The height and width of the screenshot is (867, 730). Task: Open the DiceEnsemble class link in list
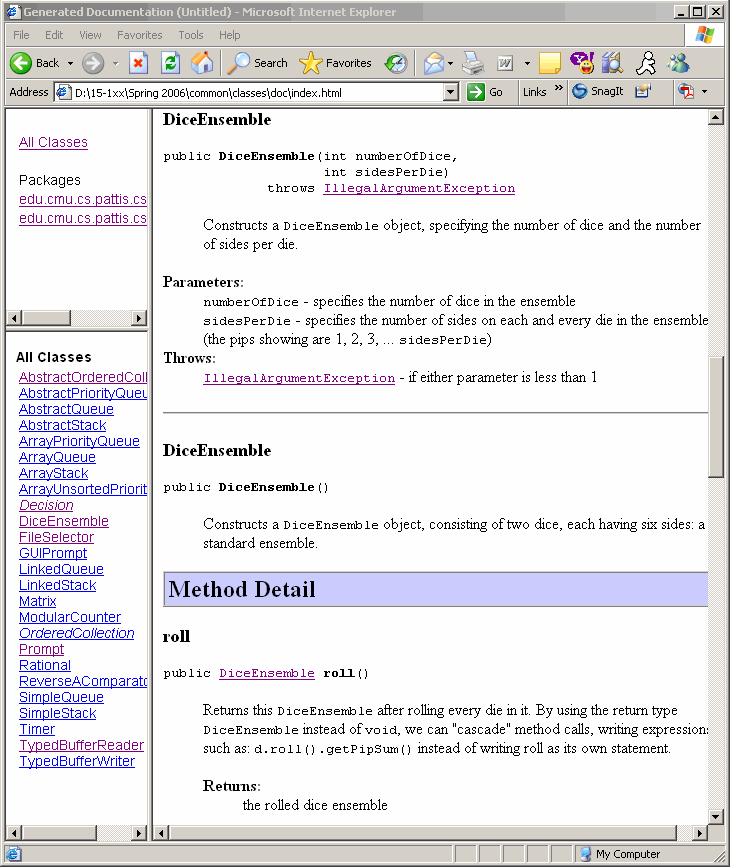[x=64, y=521]
